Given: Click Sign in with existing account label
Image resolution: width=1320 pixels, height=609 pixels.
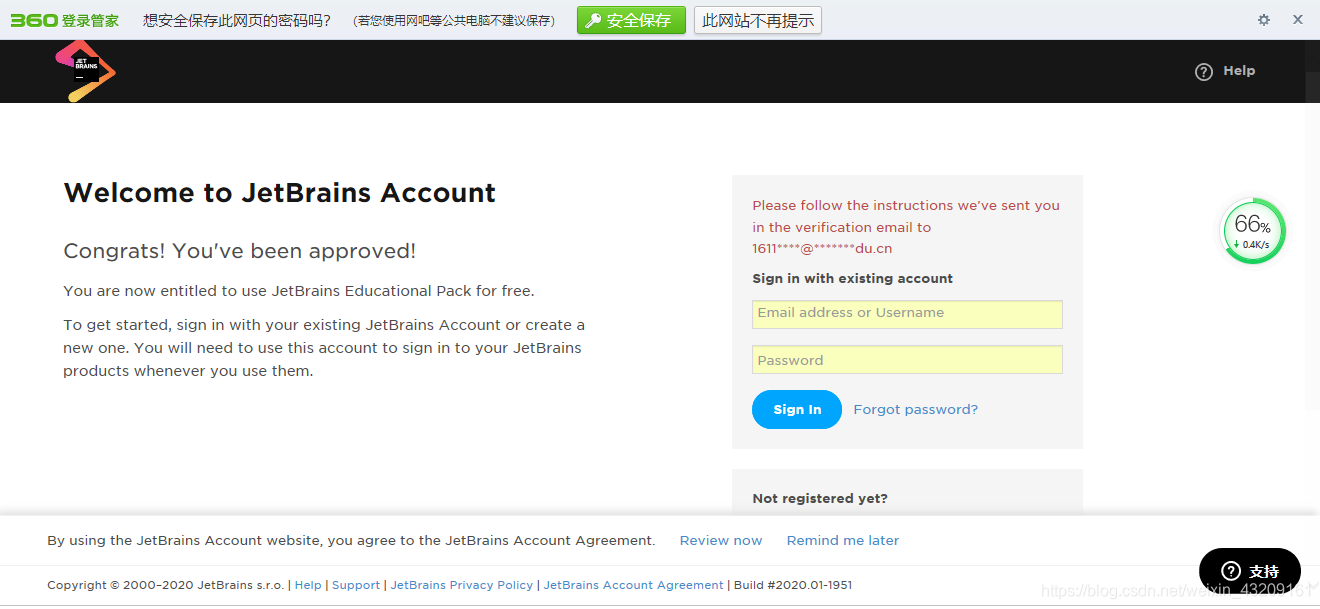Looking at the screenshot, I should pyautogui.click(x=853, y=279).
